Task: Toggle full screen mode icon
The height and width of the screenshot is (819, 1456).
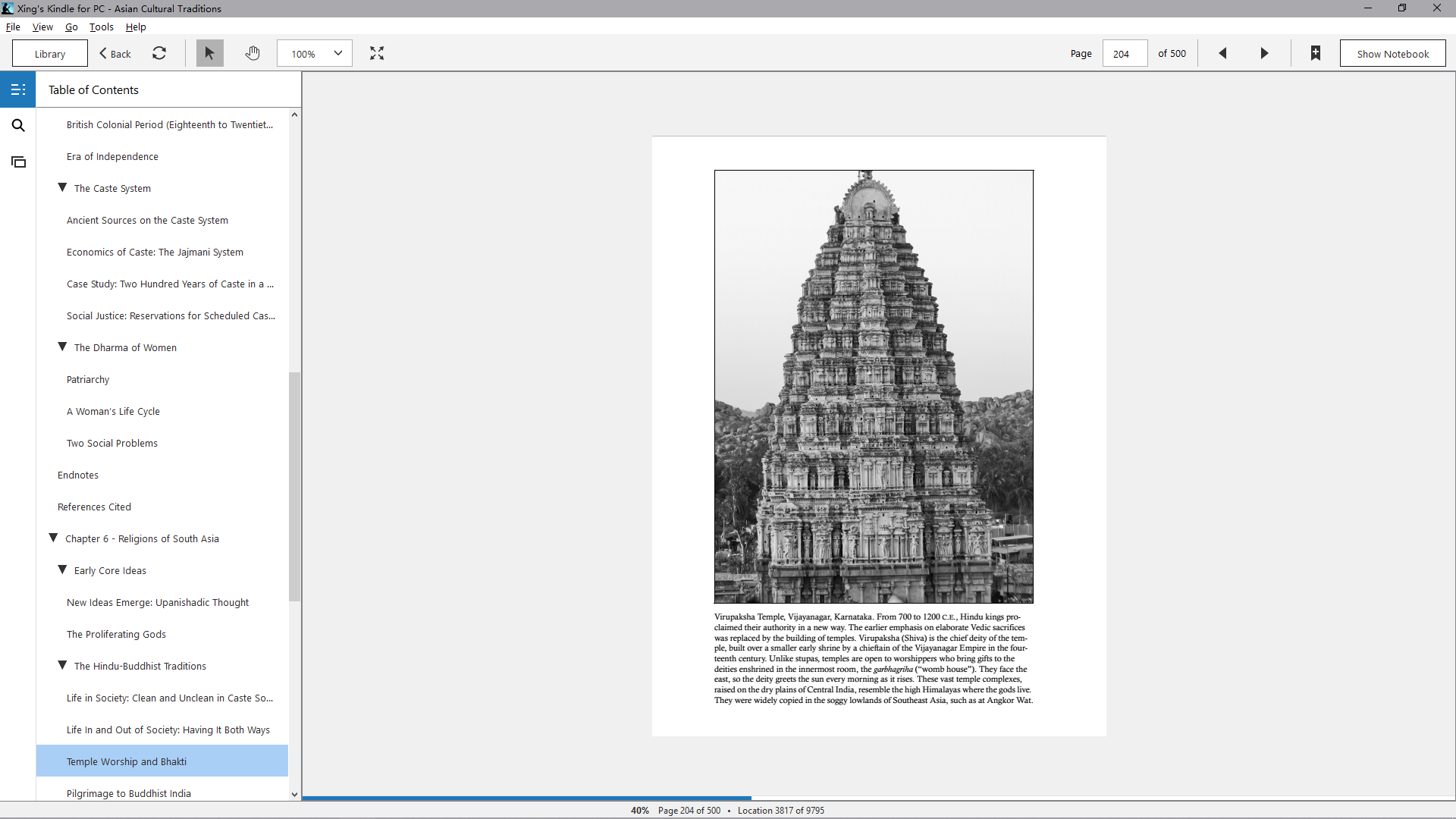Action: (377, 53)
